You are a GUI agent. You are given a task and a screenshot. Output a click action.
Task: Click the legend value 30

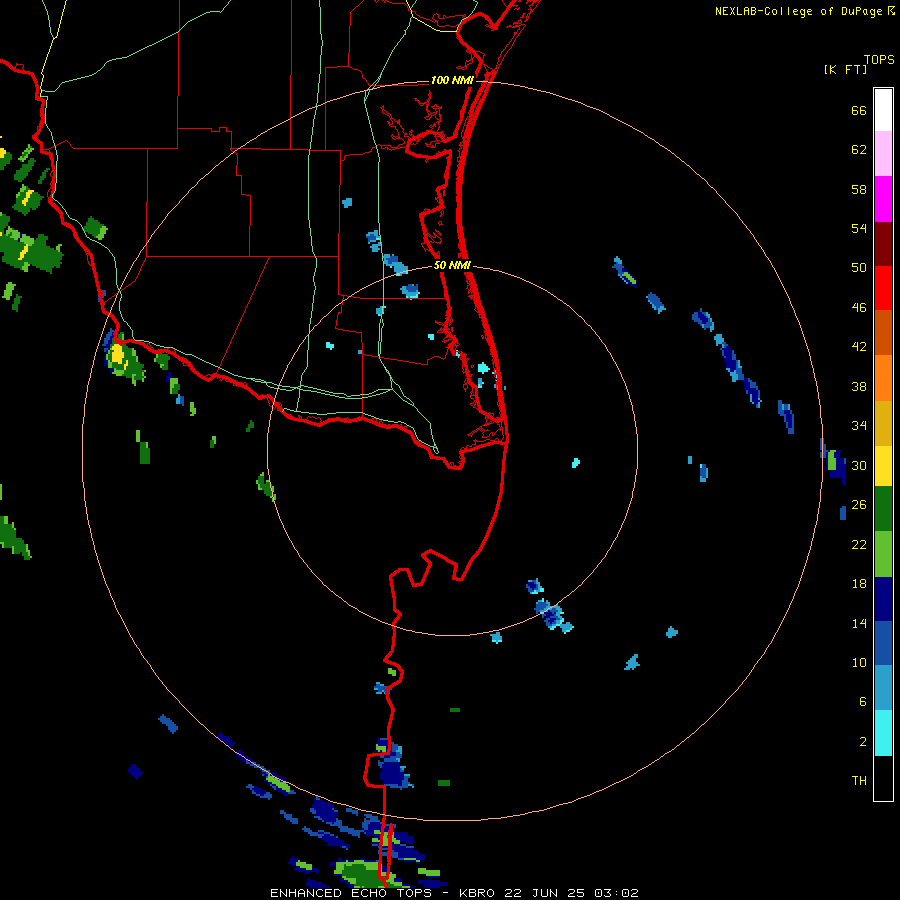click(x=859, y=465)
